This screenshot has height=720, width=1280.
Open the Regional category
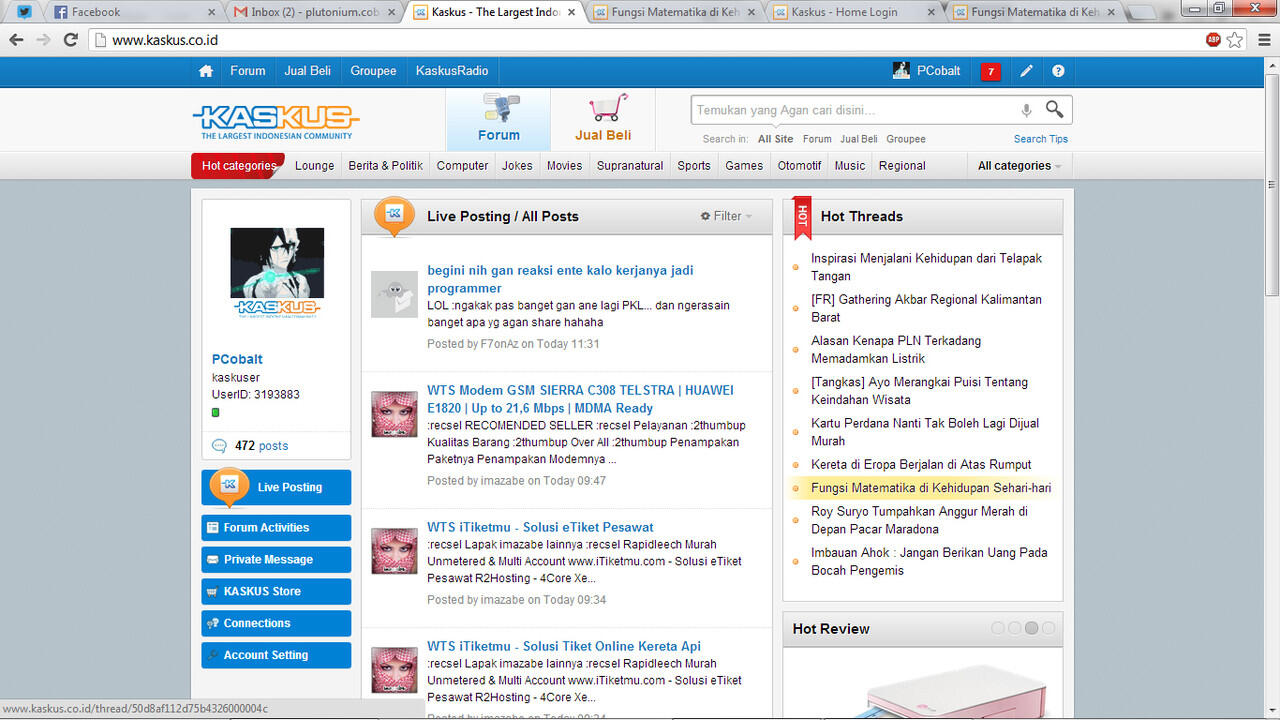click(902, 166)
